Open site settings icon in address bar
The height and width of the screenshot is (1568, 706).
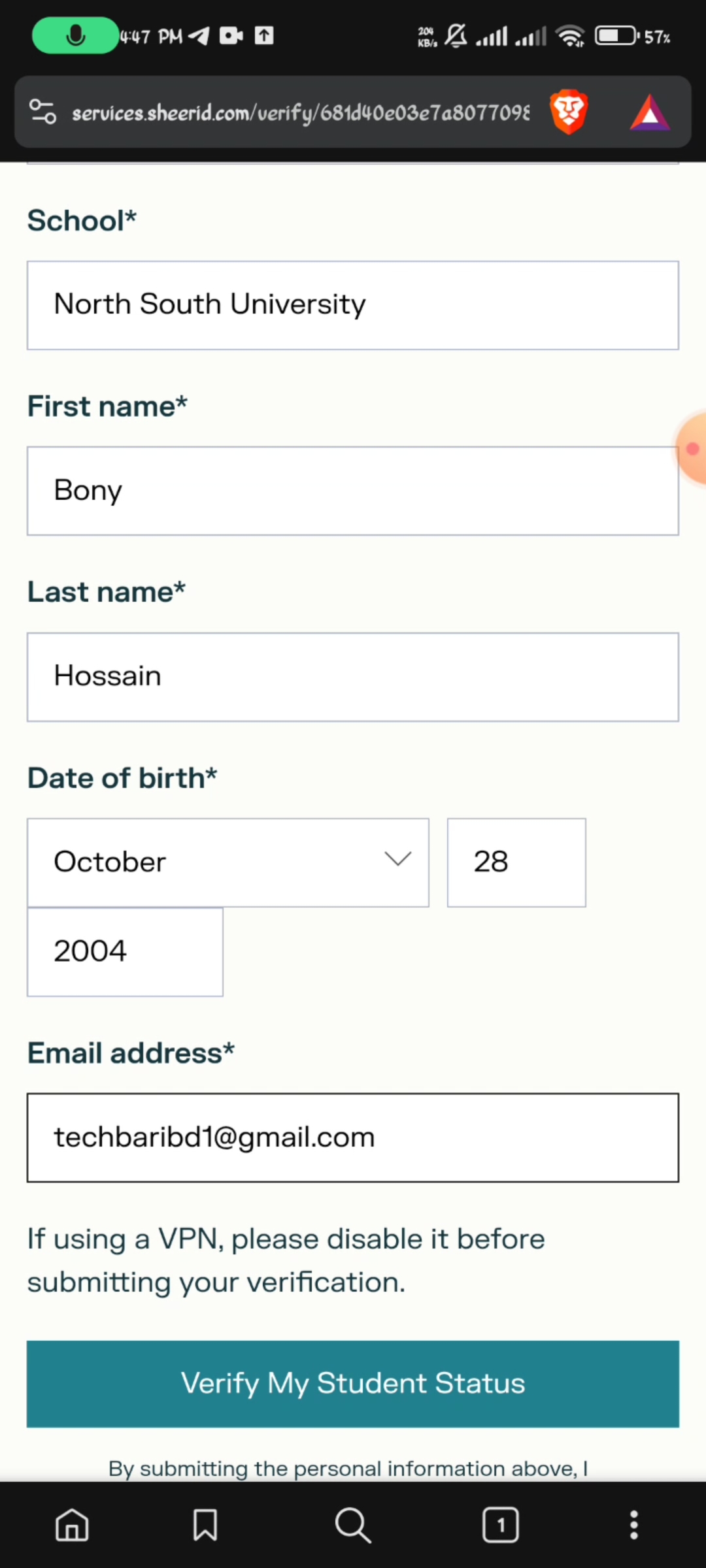[43, 112]
